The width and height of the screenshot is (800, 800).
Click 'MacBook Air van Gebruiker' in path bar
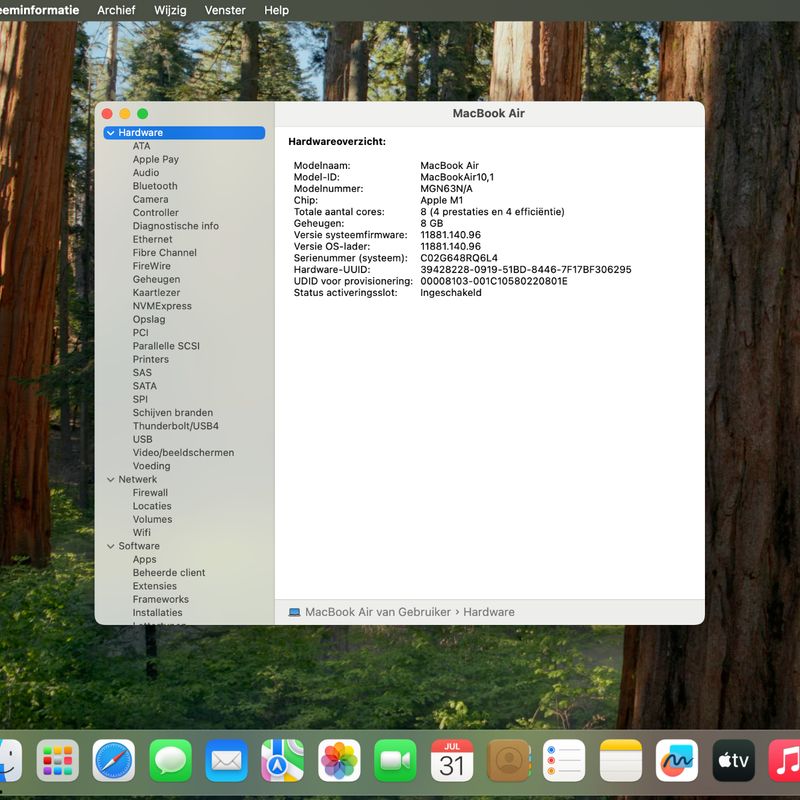pyautogui.click(x=378, y=612)
